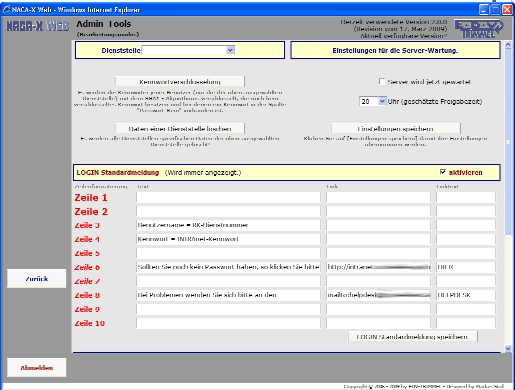Click the Zeile 9 label
Image resolution: width=515 pixels, height=390 pixels.
(x=87, y=309)
